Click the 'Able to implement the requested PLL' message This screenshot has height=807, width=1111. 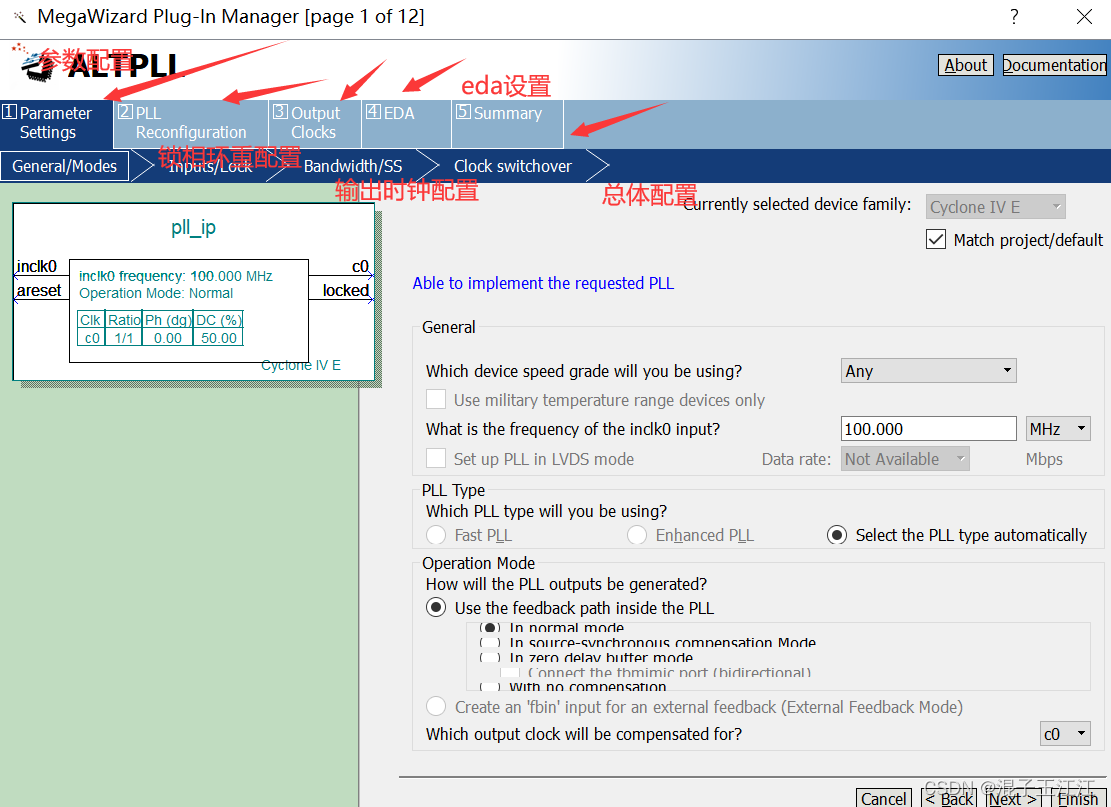point(543,283)
